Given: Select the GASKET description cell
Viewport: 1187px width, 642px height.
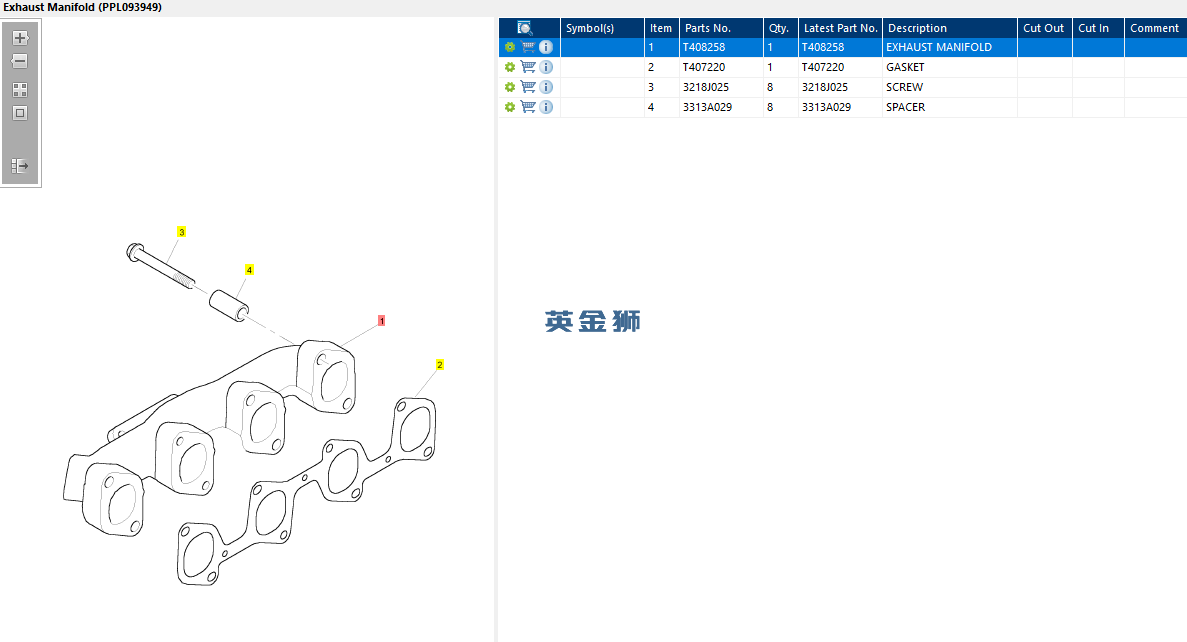Looking at the screenshot, I should [949, 67].
